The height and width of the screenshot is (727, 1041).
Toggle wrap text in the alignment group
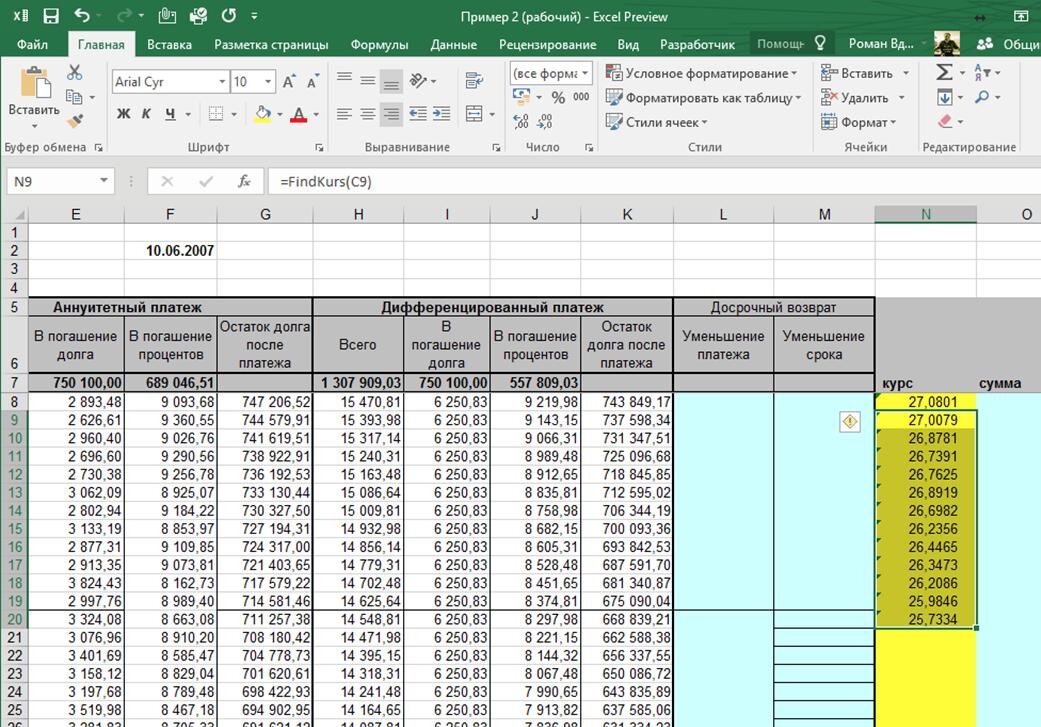tap(474, 81)
